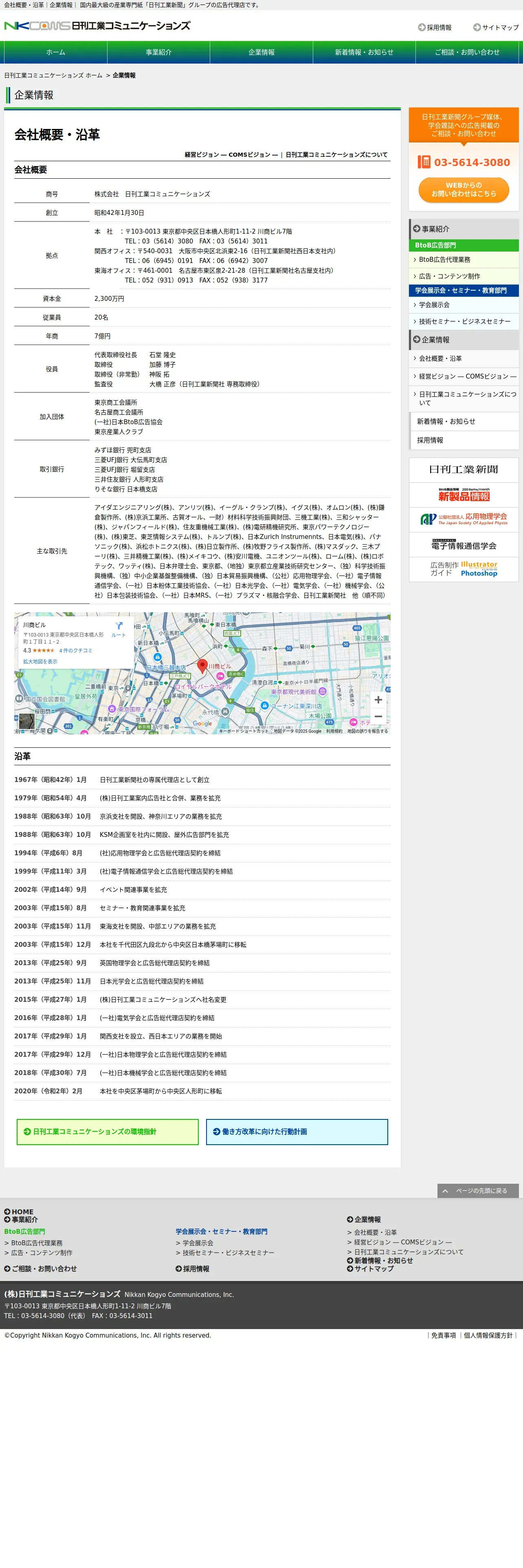Image resolution: width=523 pixels, height=1568 pixels.
Task: Open 日刊工業コミュニケーションズの環境指針 link box
Action: coord(108,1132)
